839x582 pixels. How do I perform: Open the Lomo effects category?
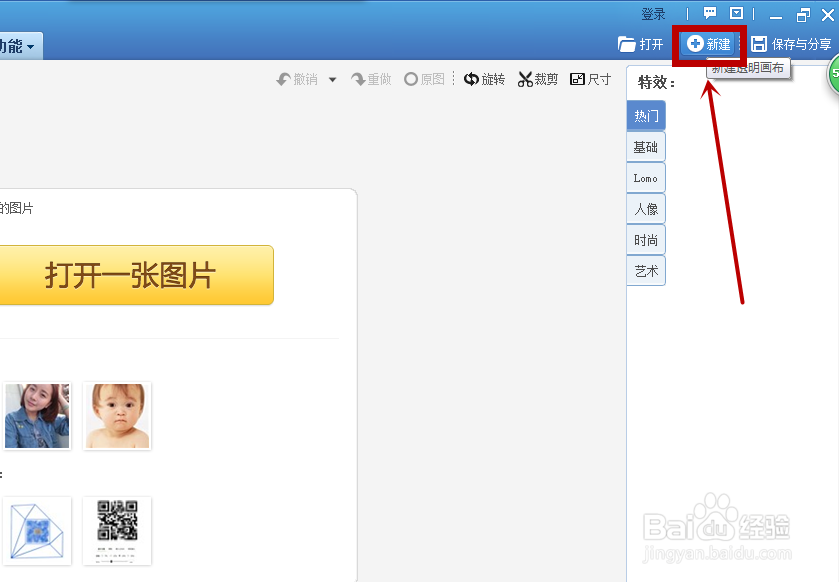tap(645, 177)
